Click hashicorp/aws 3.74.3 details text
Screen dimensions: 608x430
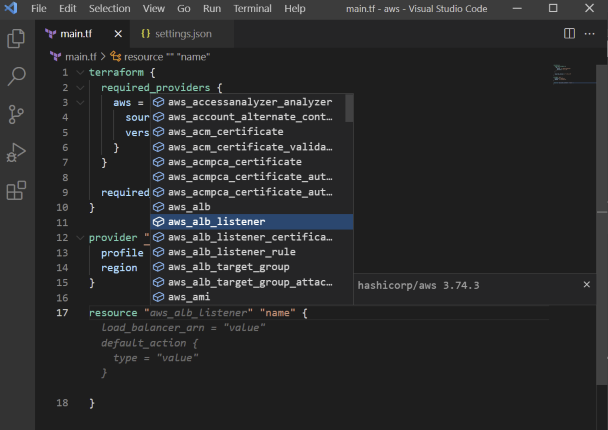coord(418,285)
